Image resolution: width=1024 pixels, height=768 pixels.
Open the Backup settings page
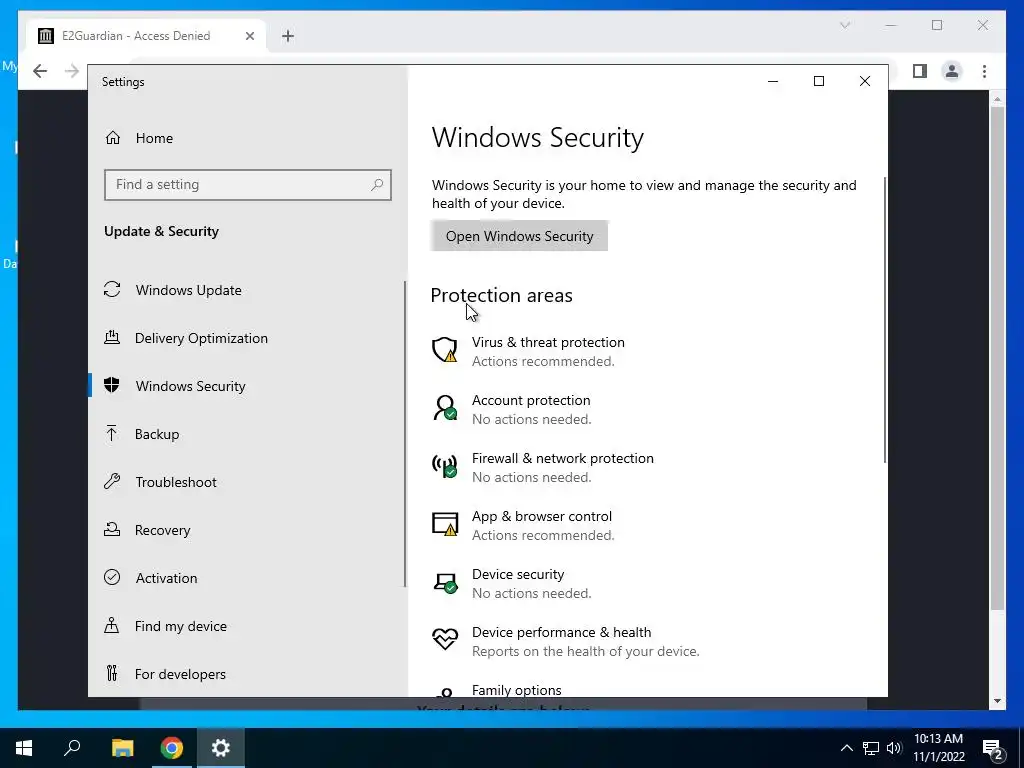tap(247, 434)
